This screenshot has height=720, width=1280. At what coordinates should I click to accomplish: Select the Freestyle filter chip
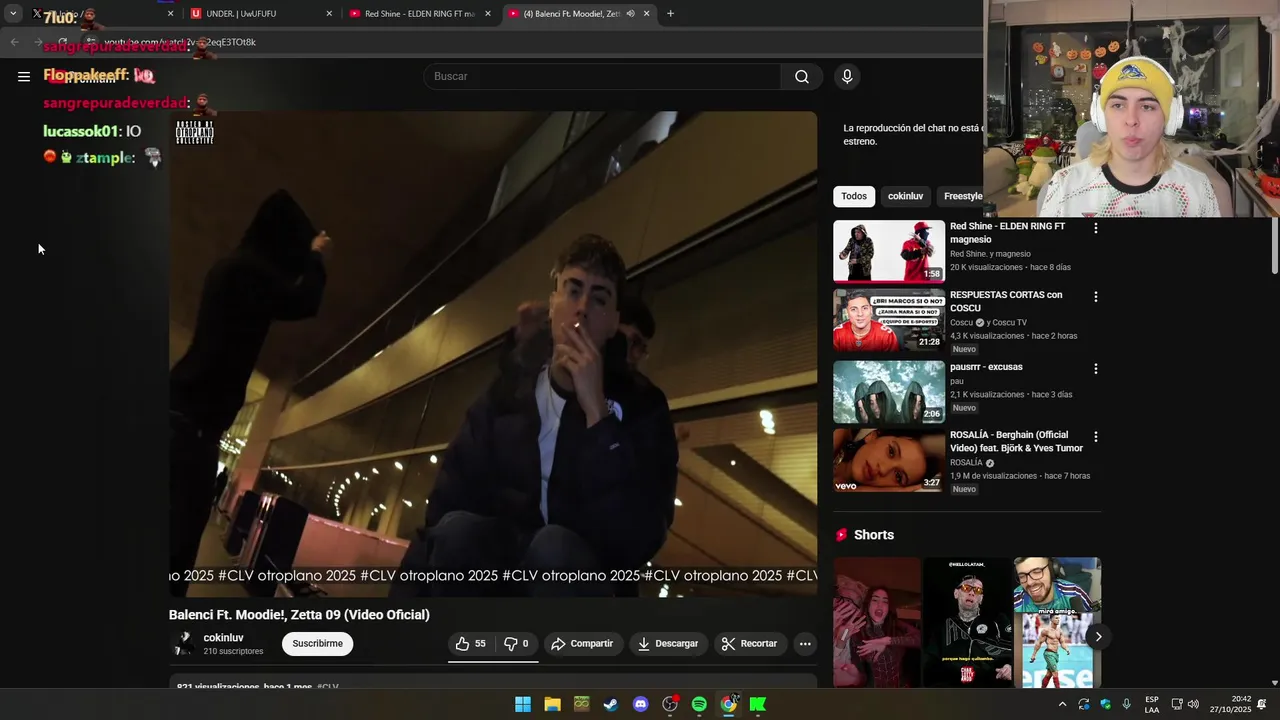pos(962,196)
